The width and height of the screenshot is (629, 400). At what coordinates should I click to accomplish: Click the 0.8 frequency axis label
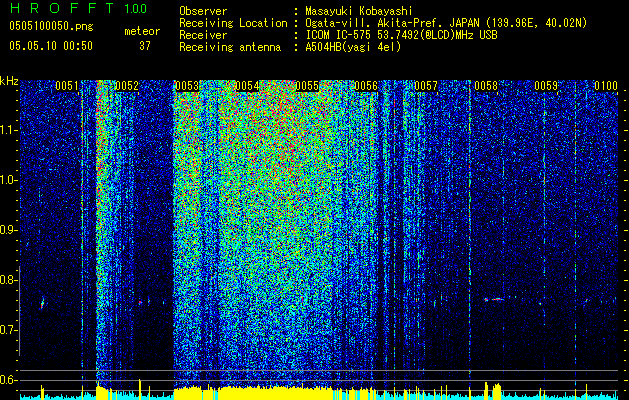9,280
